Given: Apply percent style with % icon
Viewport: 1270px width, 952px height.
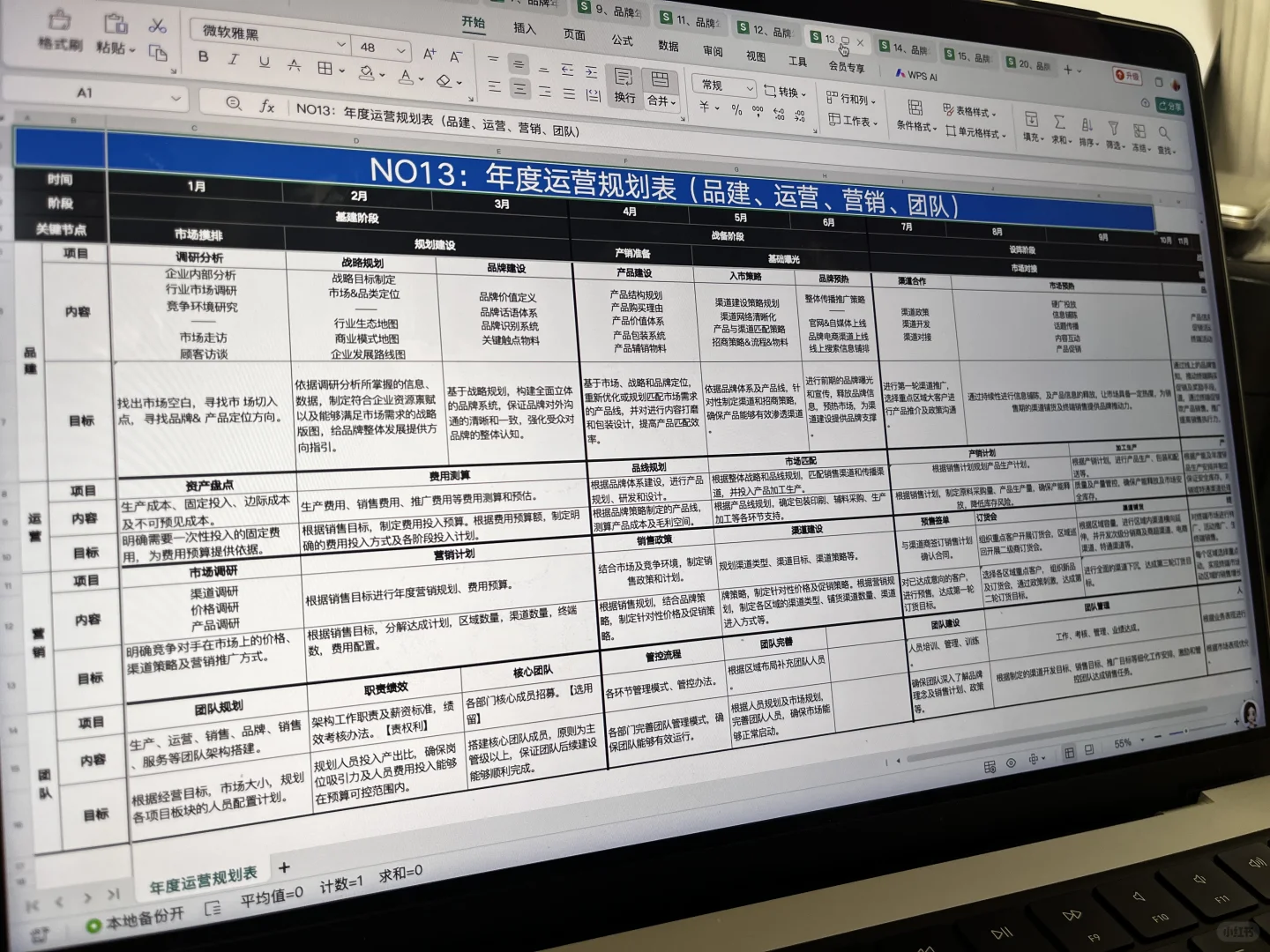Looking at the screenshot, I should point(736,109).
